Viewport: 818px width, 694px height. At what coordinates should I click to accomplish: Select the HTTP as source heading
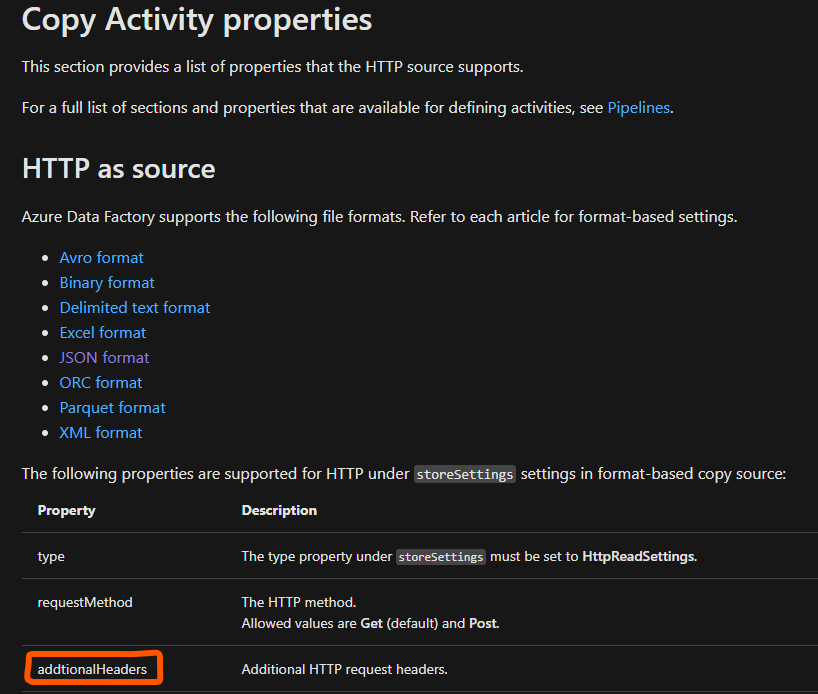coord(118,169)
